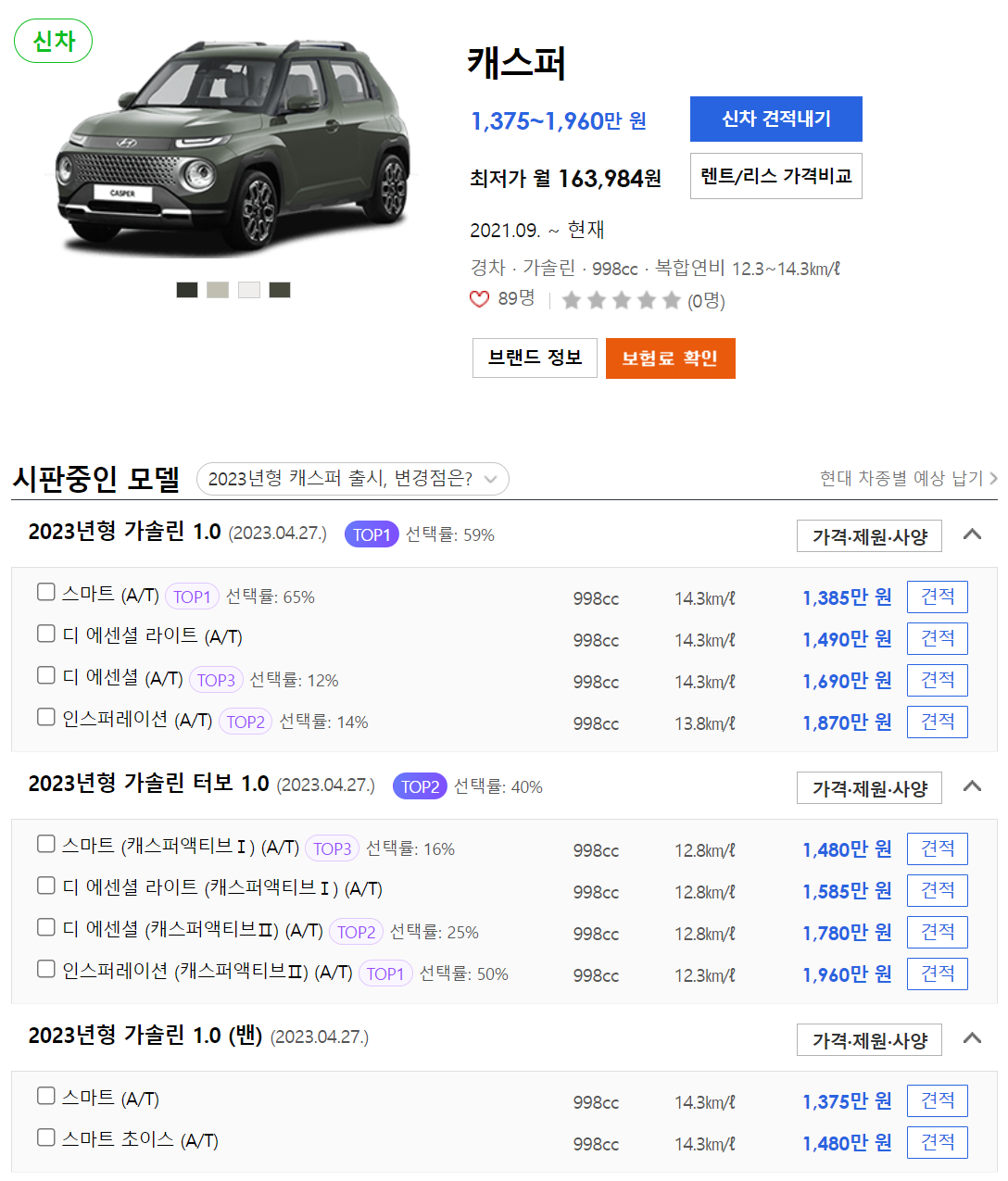Image resolution: width=1008 pixels, height=1181 pixels.
Task: Click 보험료 확인 button
Action: point(670,358)
